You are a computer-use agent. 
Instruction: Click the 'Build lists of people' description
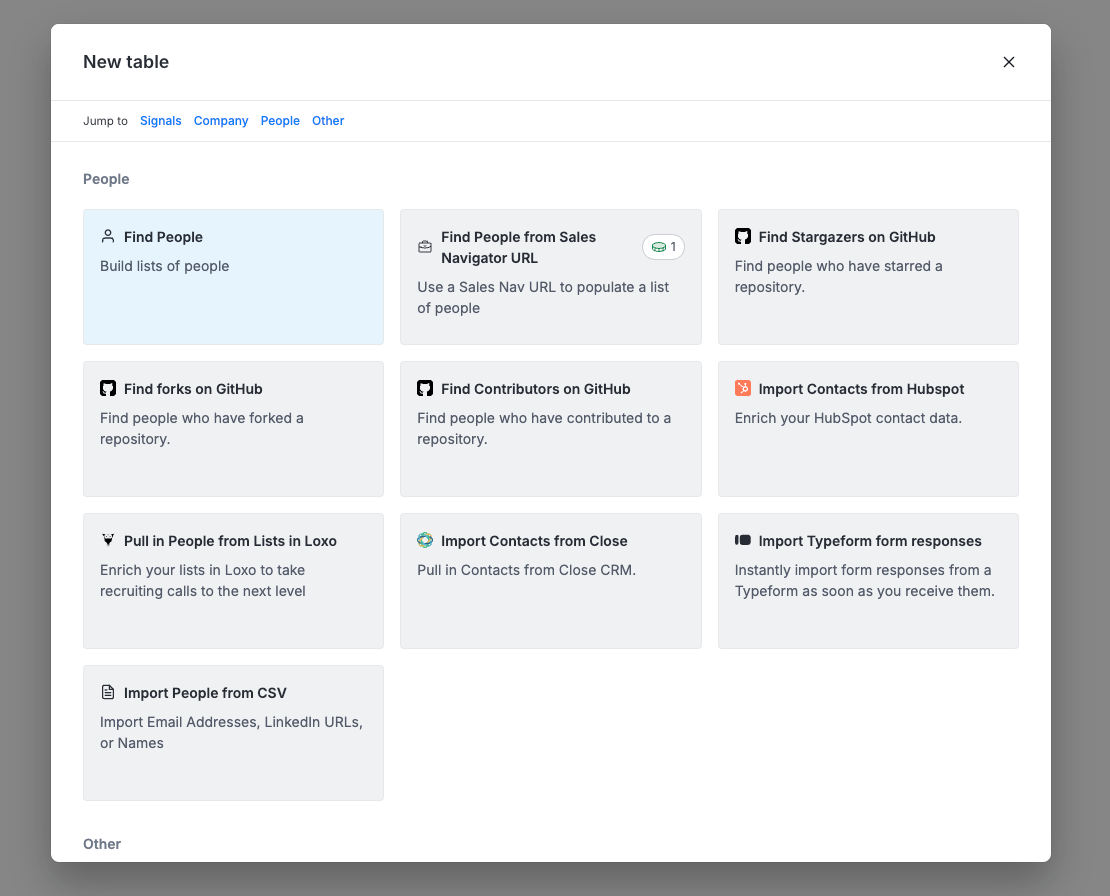point(164,266)
